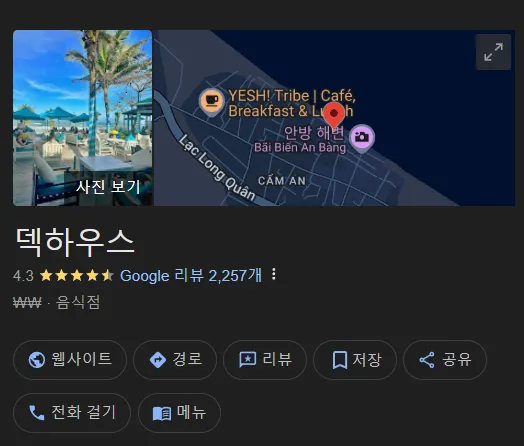Select the YESH! Tribe café marker icon
The image size is (524, 446).
211,102
